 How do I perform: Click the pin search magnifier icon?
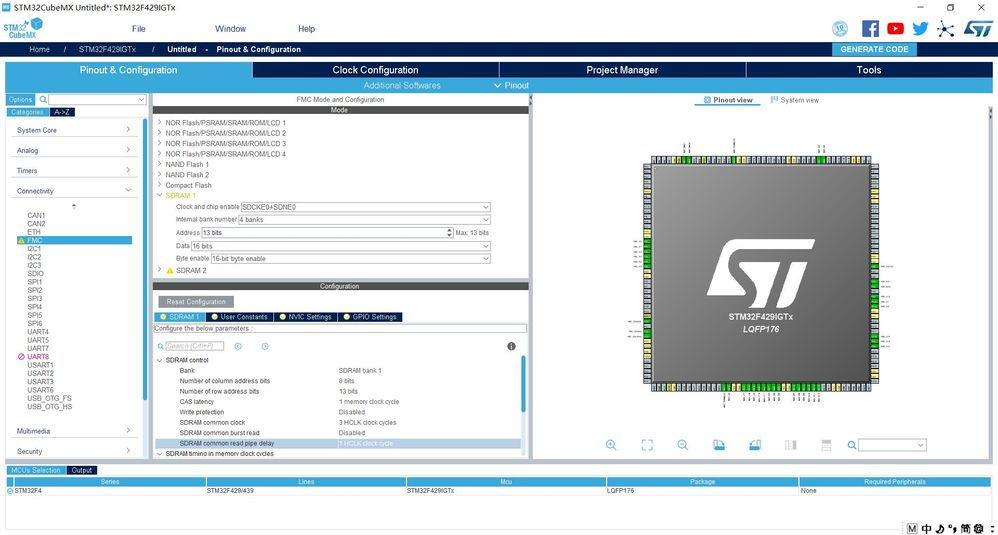pos(852,445)
